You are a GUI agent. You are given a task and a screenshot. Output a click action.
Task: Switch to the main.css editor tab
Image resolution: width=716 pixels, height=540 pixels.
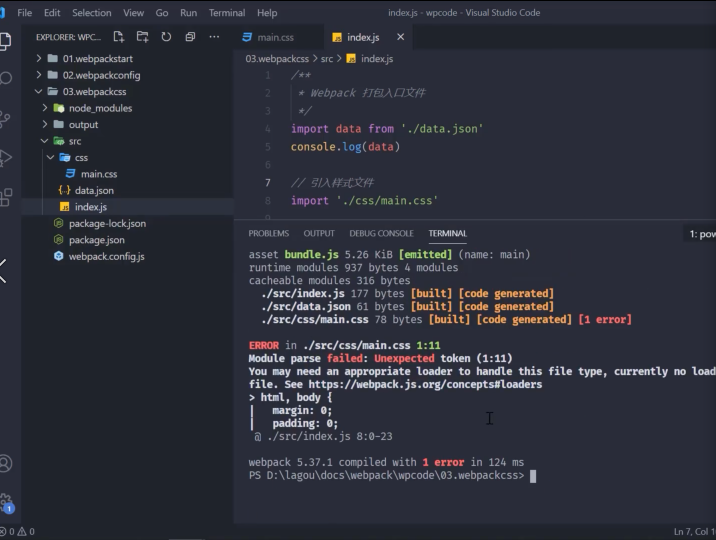[276, 37]
